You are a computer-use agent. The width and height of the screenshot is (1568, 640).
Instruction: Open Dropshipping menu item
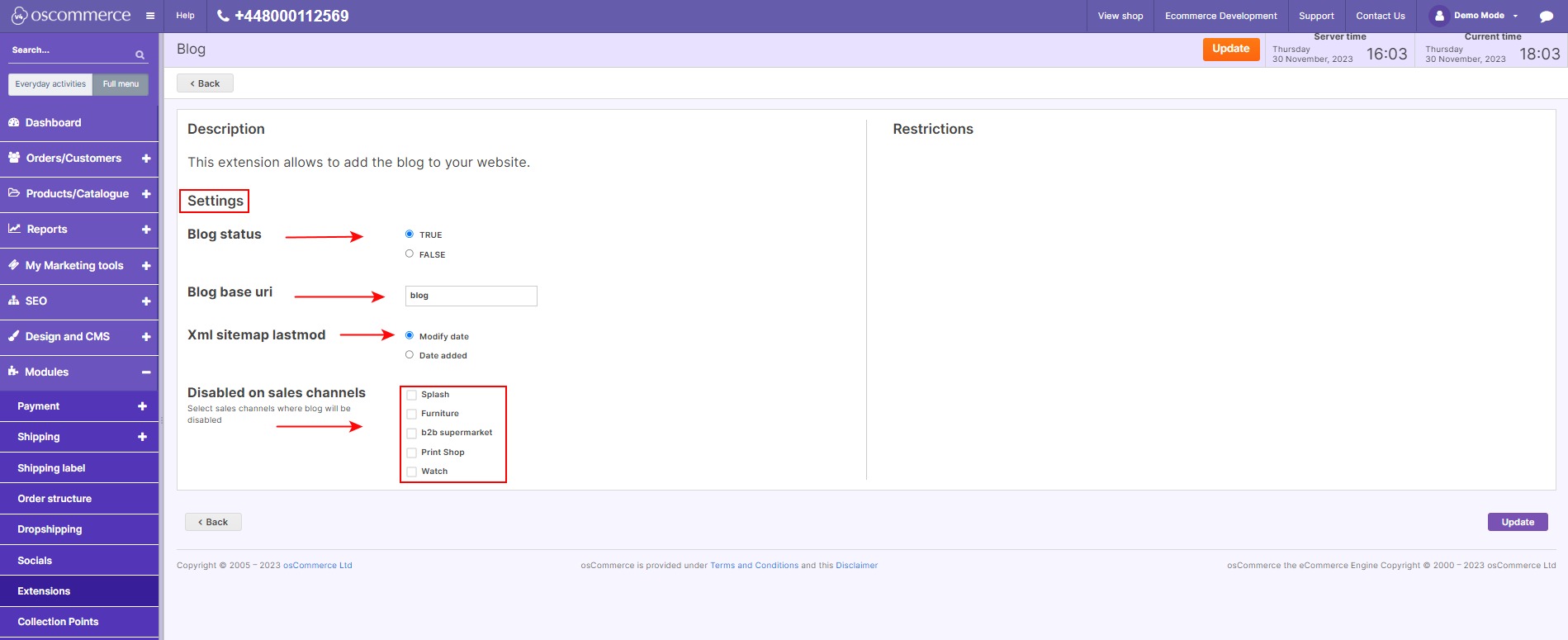(79, 529)
